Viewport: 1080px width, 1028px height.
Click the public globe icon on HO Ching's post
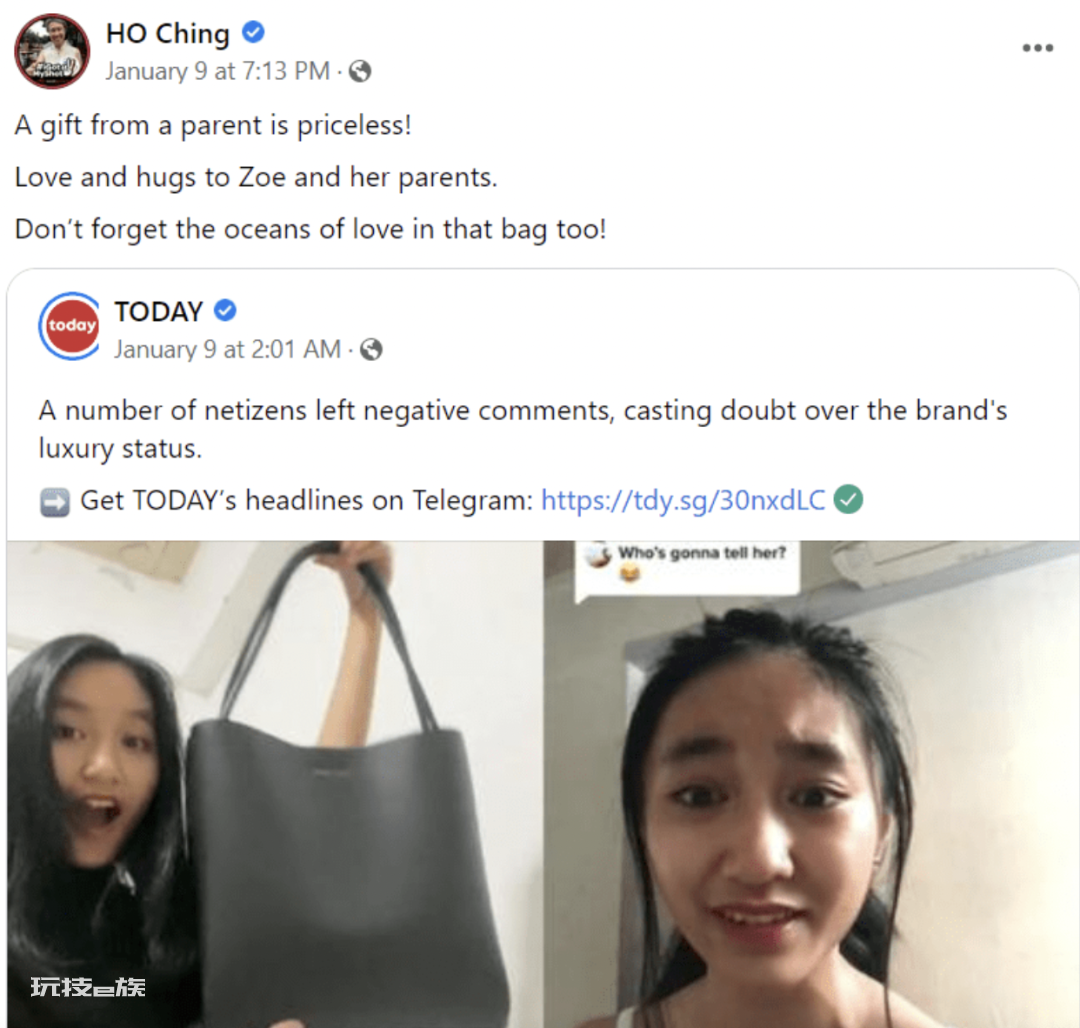(360, 71)
